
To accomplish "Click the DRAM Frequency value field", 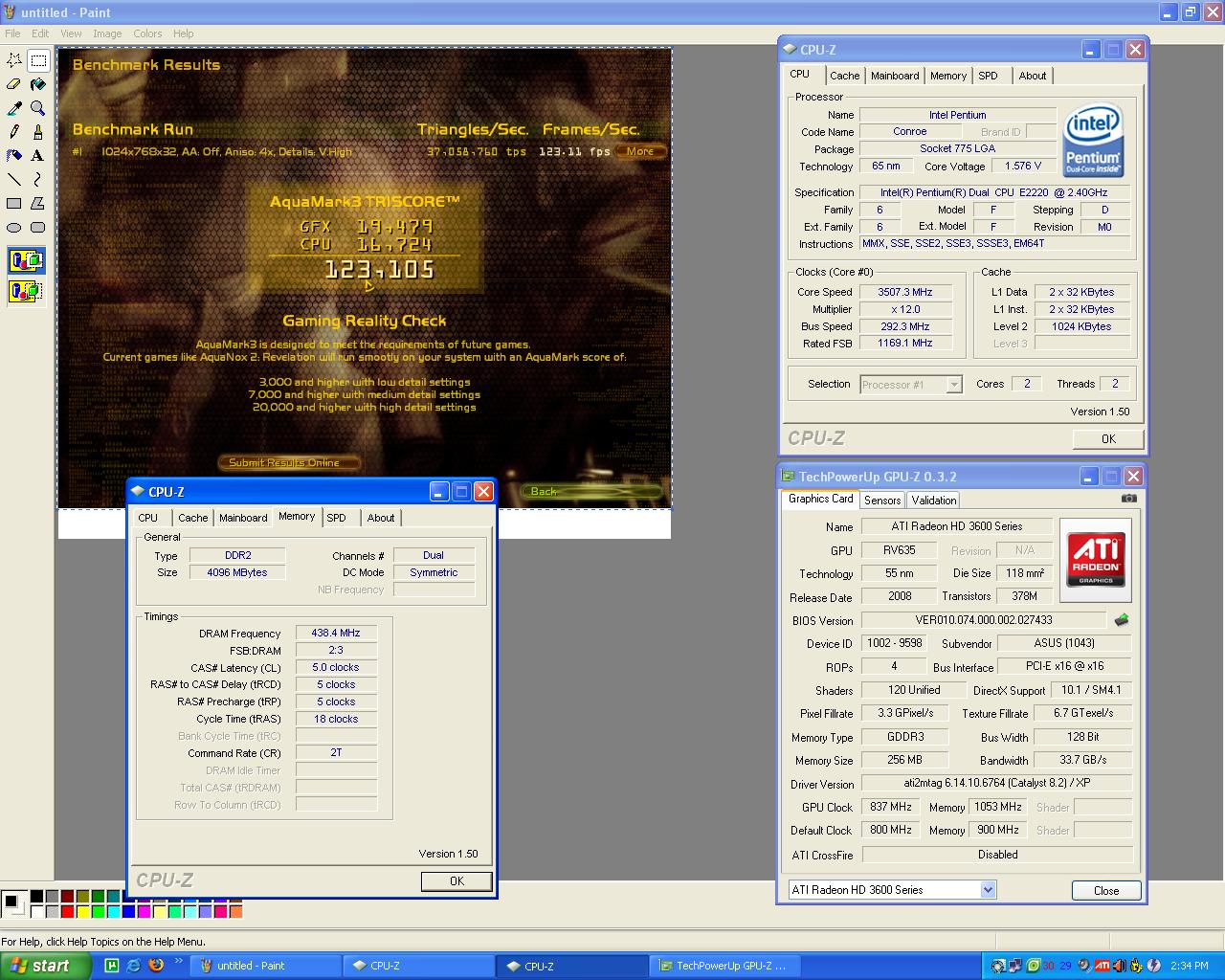I will [336, 633].
